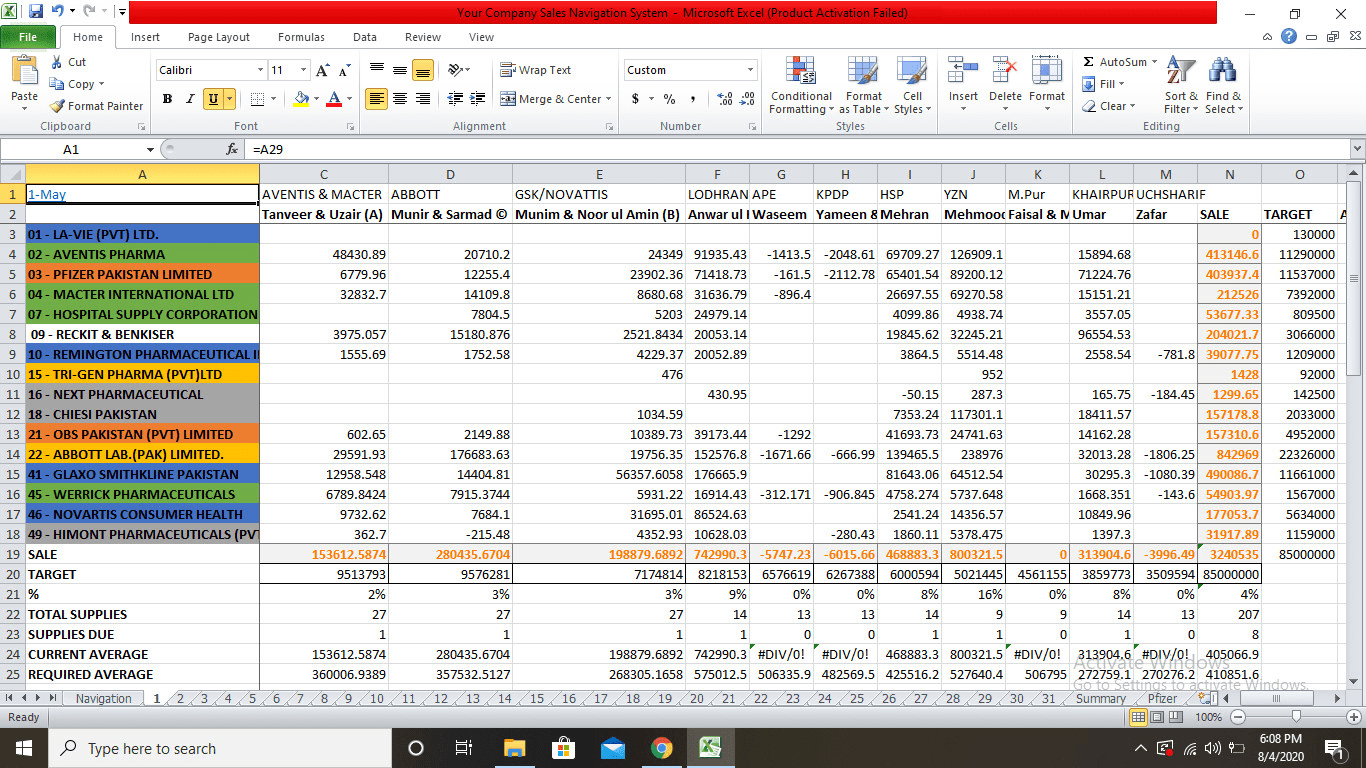Click the Save icon in Quick Access toolbar
Screen dimensions: 1366x768
pyautogui.click(x=36, y=13)
